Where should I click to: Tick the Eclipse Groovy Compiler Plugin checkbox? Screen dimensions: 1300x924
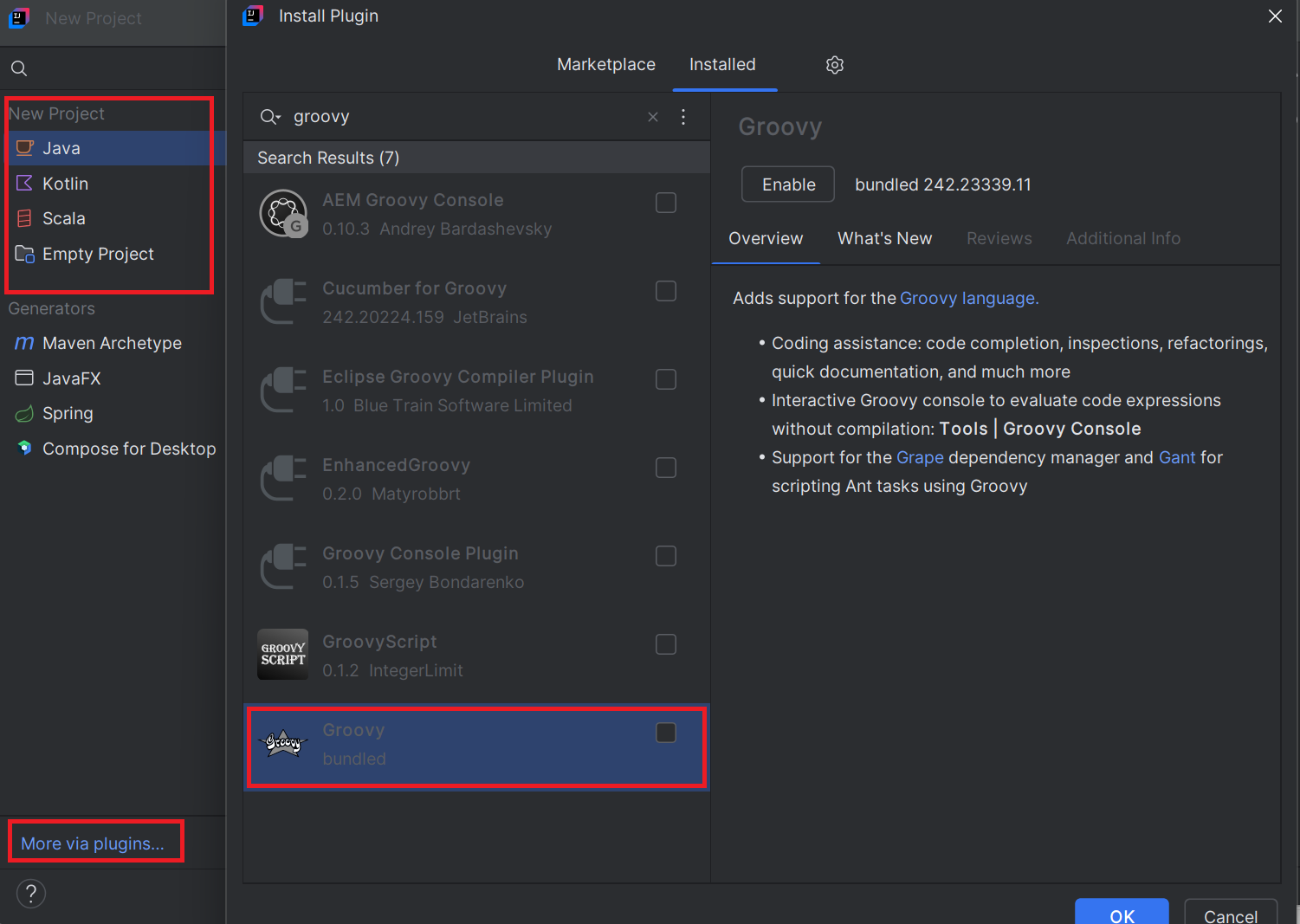tap(665, 379)
